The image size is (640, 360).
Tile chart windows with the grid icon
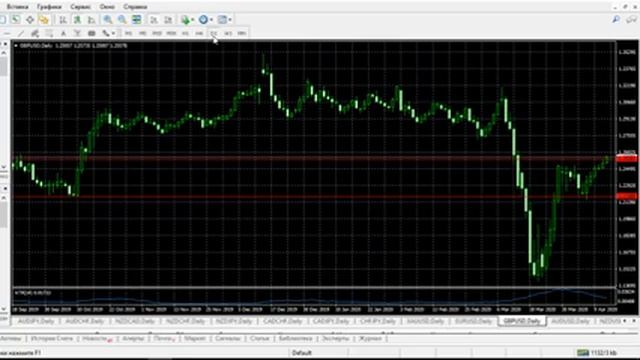[x=137, y=20]
